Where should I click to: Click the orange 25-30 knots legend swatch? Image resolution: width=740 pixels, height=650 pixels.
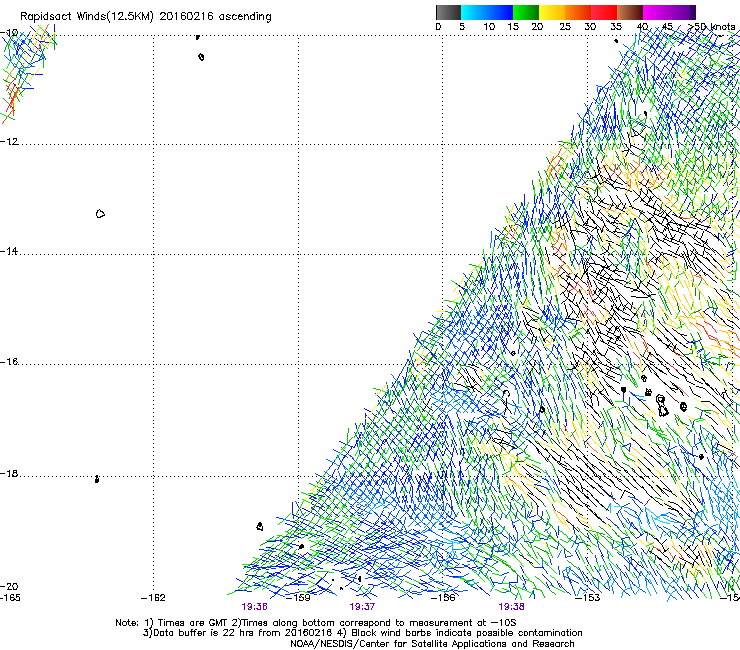click(578, 12)
